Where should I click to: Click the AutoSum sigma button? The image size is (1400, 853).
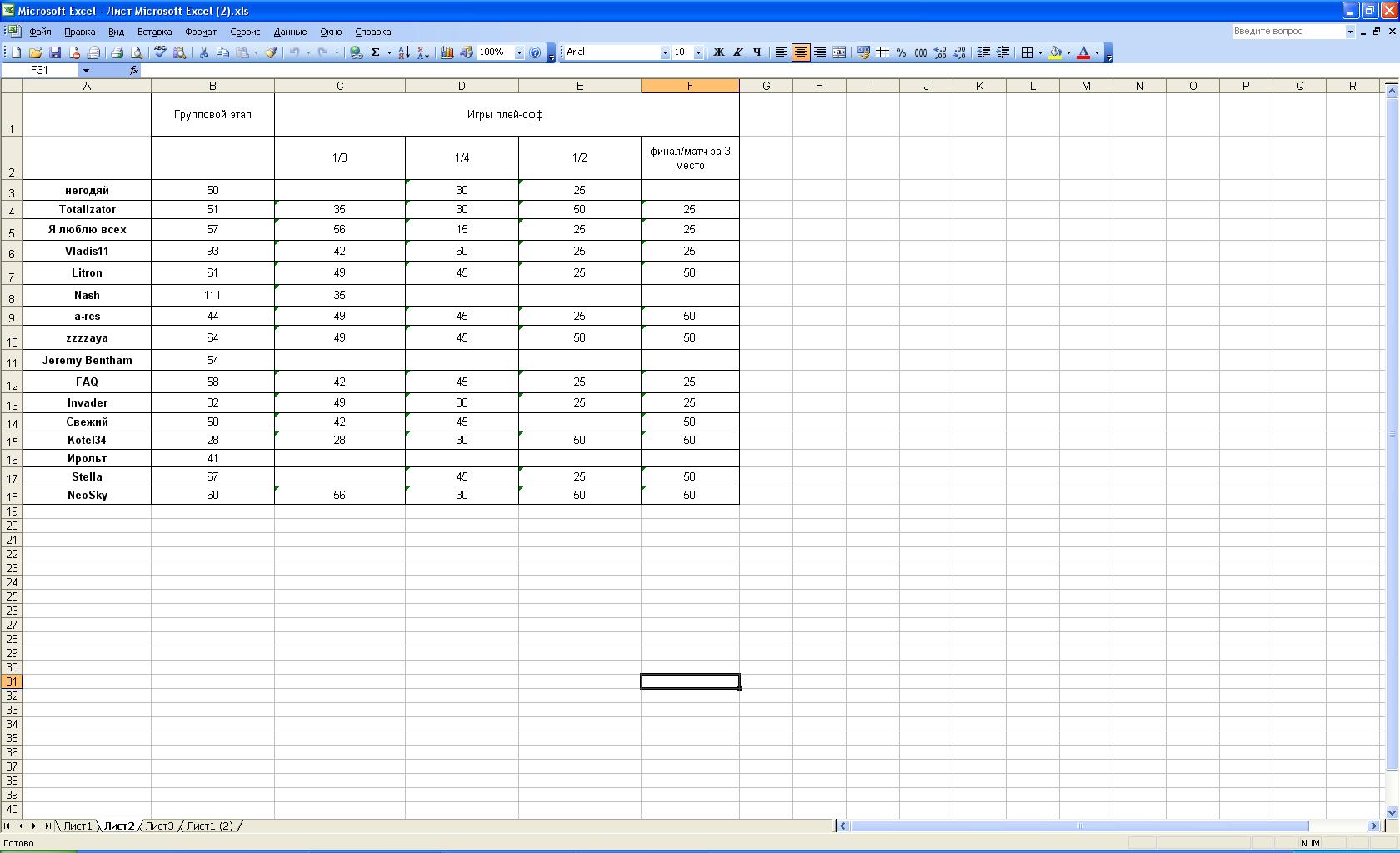tap(375, 52)
